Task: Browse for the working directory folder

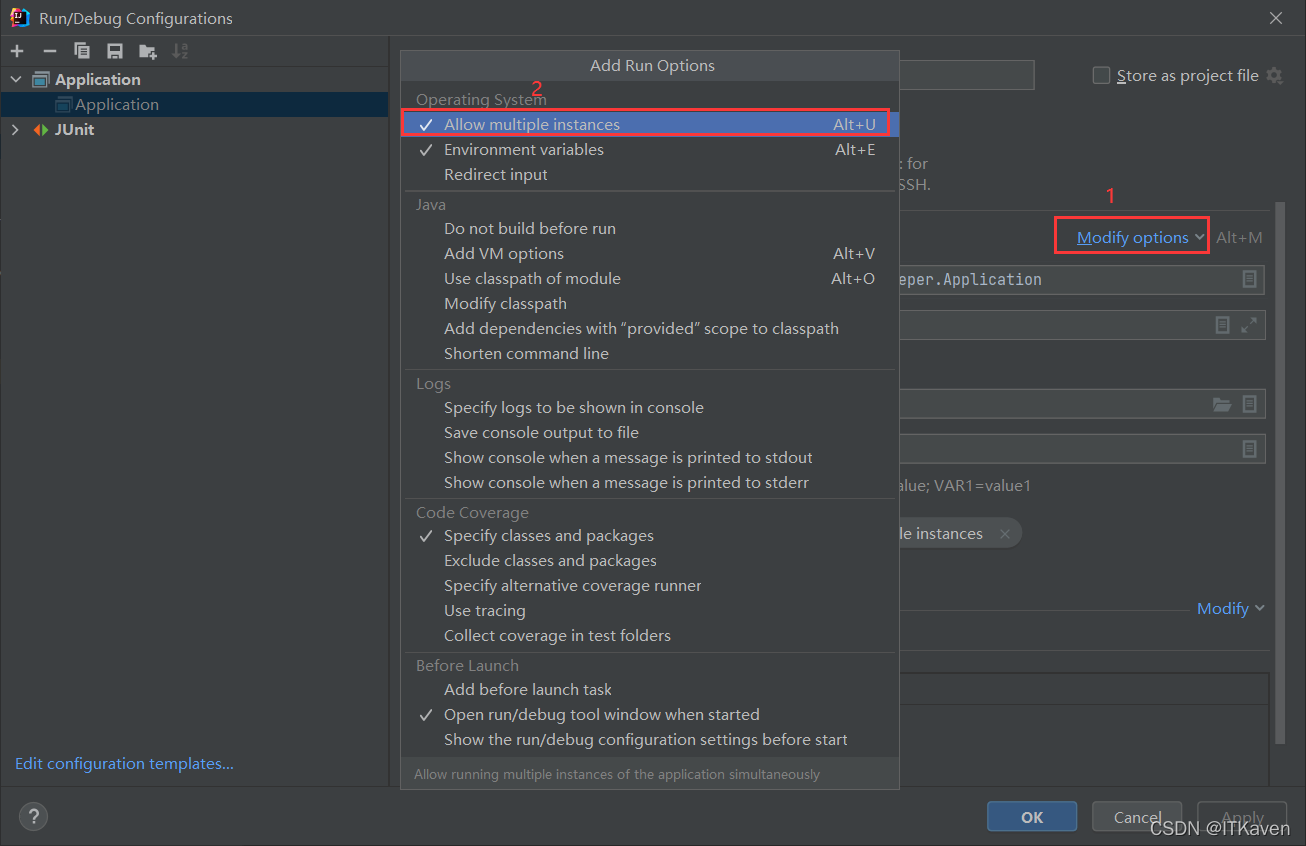Action: coord(1222,404)
